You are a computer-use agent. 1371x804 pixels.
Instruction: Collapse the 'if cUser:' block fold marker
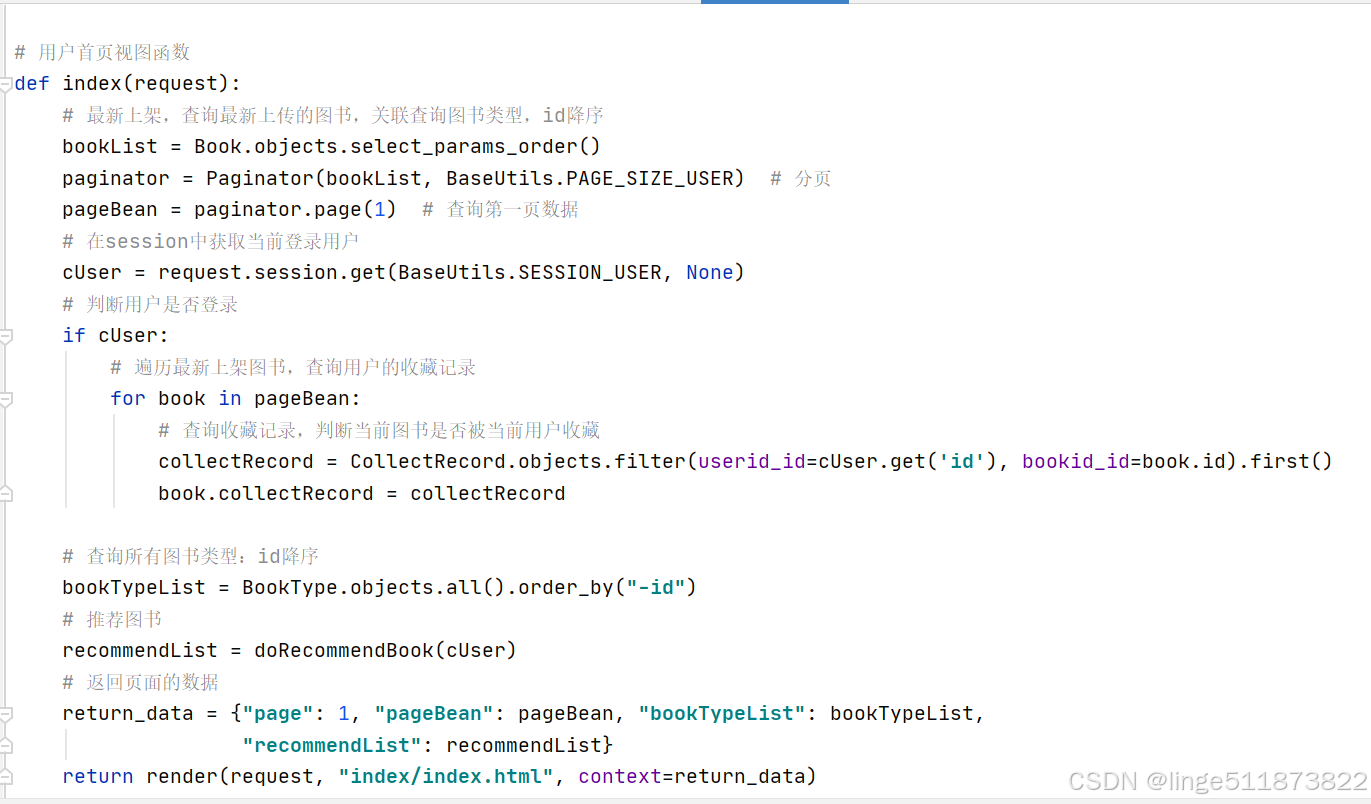6,336
